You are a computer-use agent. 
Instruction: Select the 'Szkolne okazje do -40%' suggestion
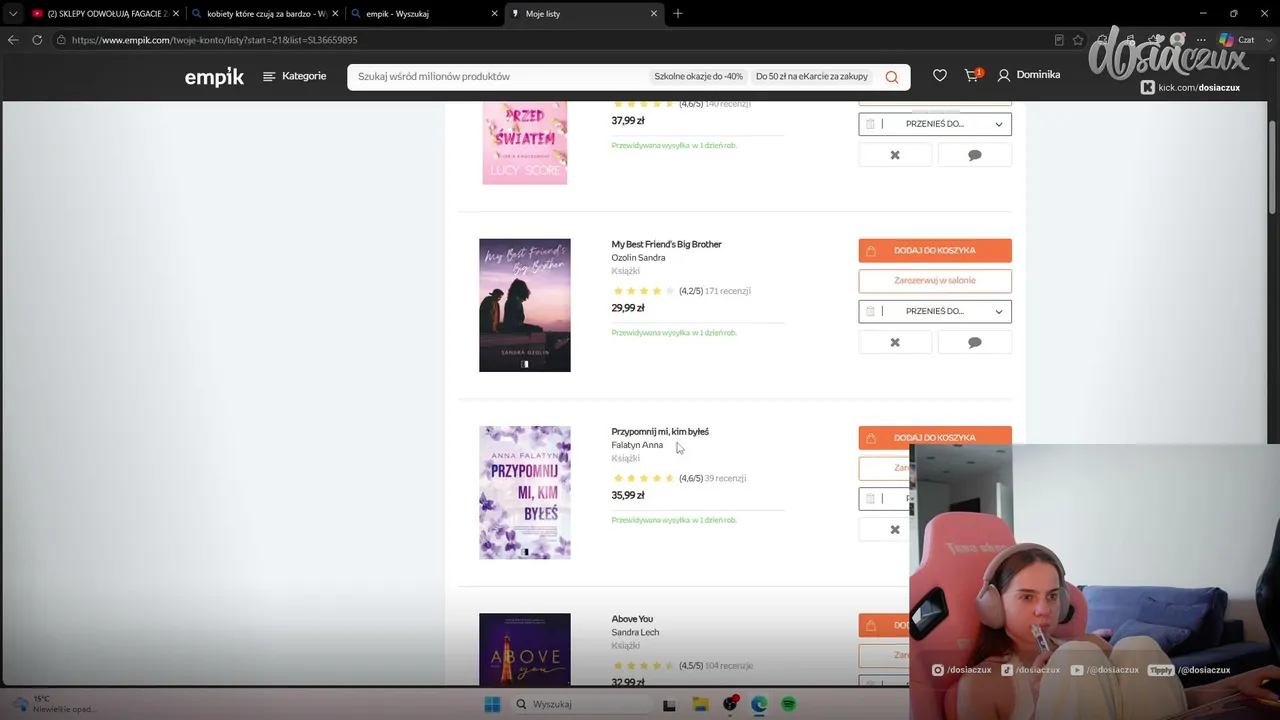coord(698,77)
